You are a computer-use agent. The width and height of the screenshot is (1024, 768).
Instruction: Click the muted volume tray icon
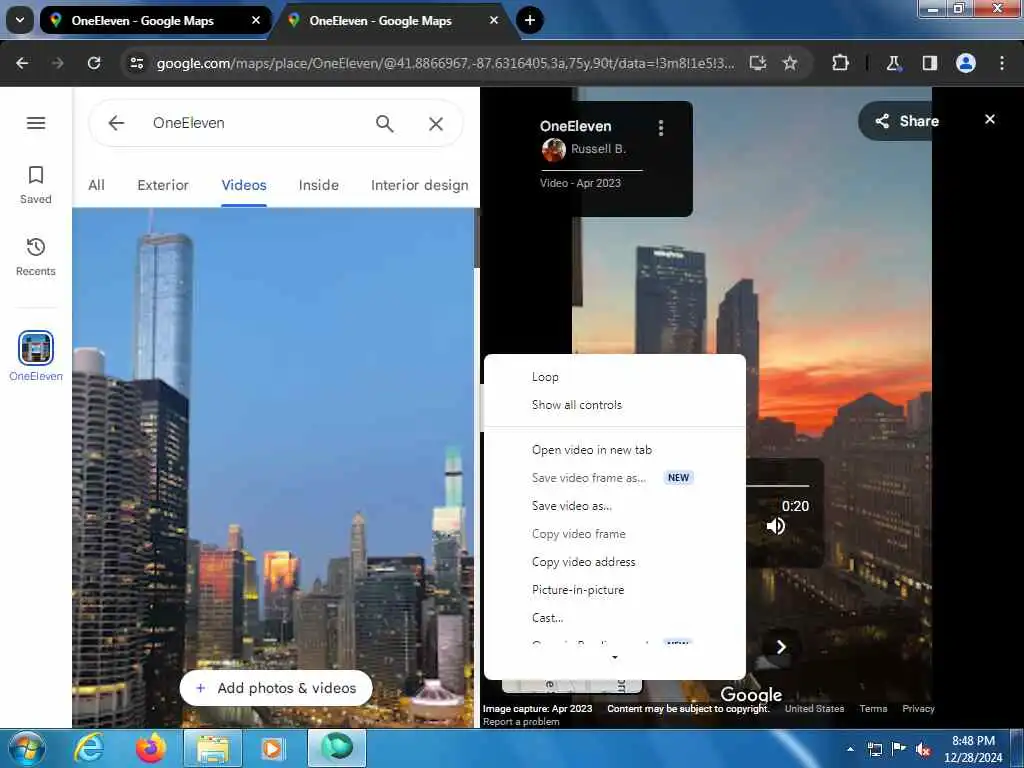click(922, 749)
